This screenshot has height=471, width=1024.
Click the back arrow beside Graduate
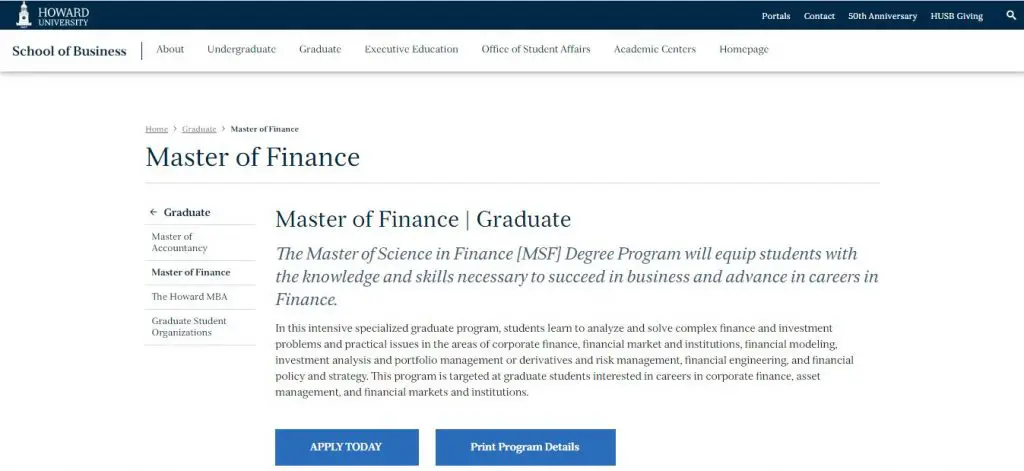(153, 212)
